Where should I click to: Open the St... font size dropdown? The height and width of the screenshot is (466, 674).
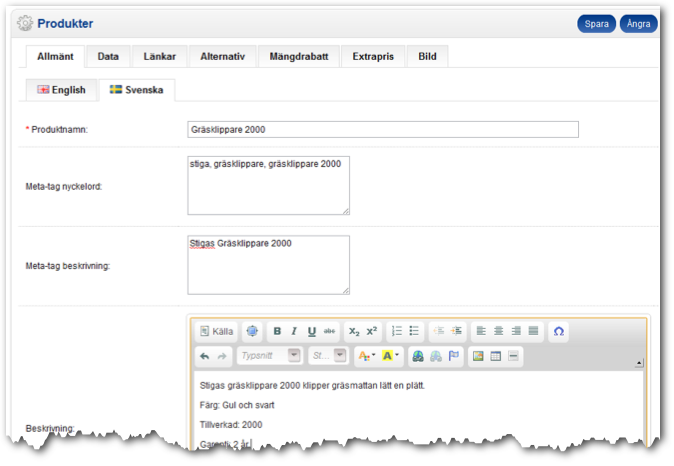coord(328,356)
